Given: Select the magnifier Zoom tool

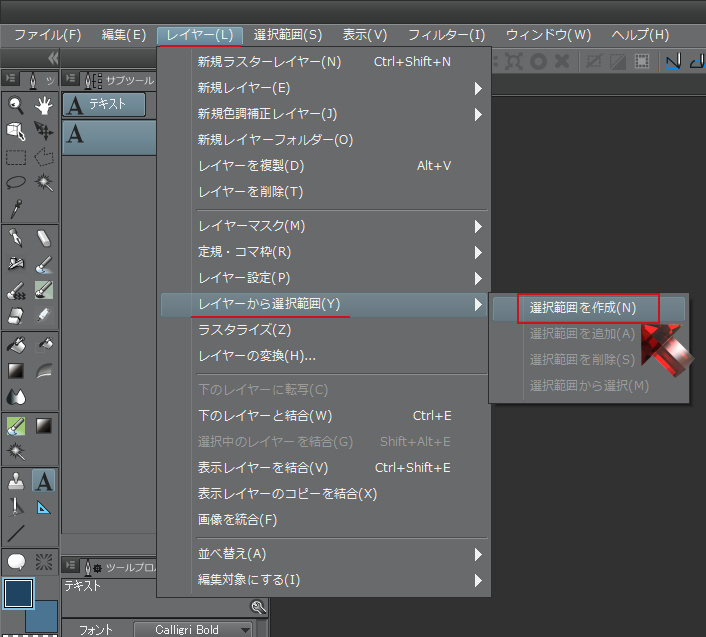Looking at the screenshot, I should (x=16, y=106).
